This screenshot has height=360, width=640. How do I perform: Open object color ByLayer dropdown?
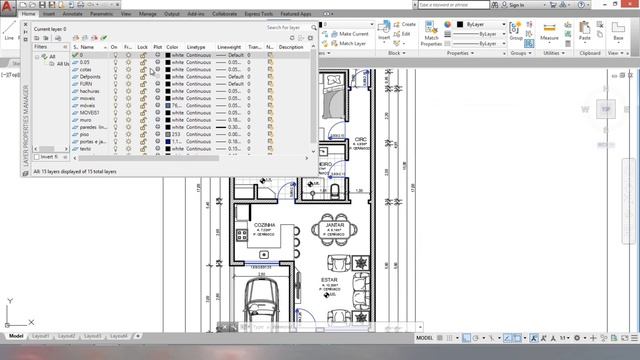[x=504, y=24]
